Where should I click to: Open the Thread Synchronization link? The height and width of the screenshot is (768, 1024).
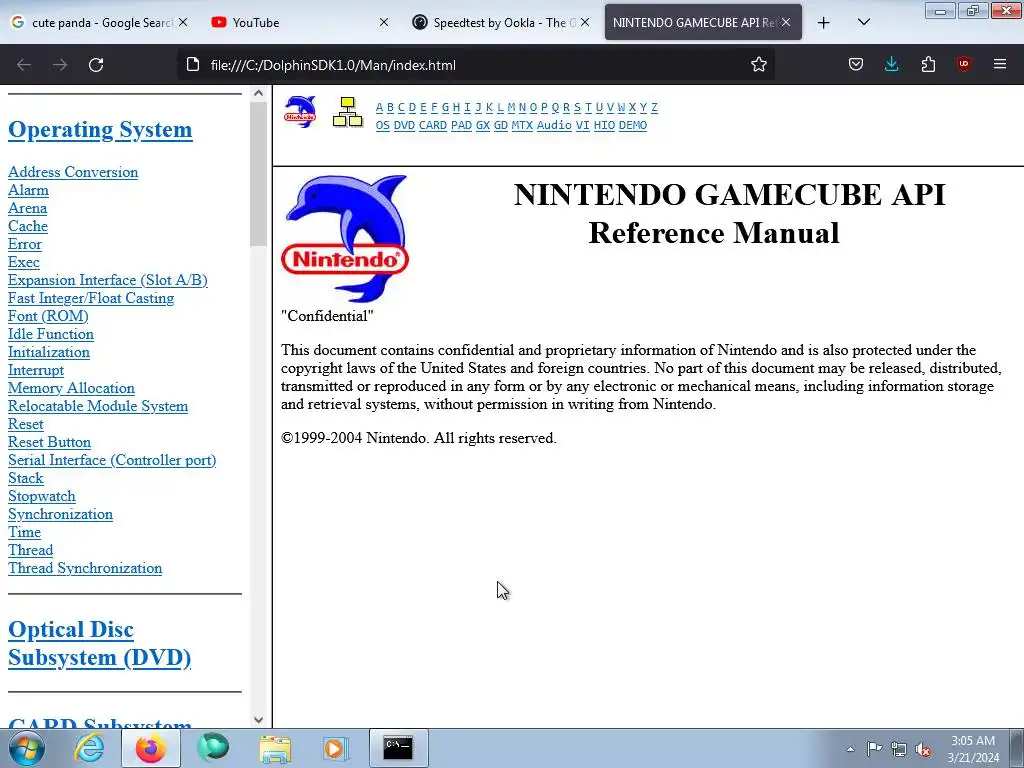pos(85,568)
